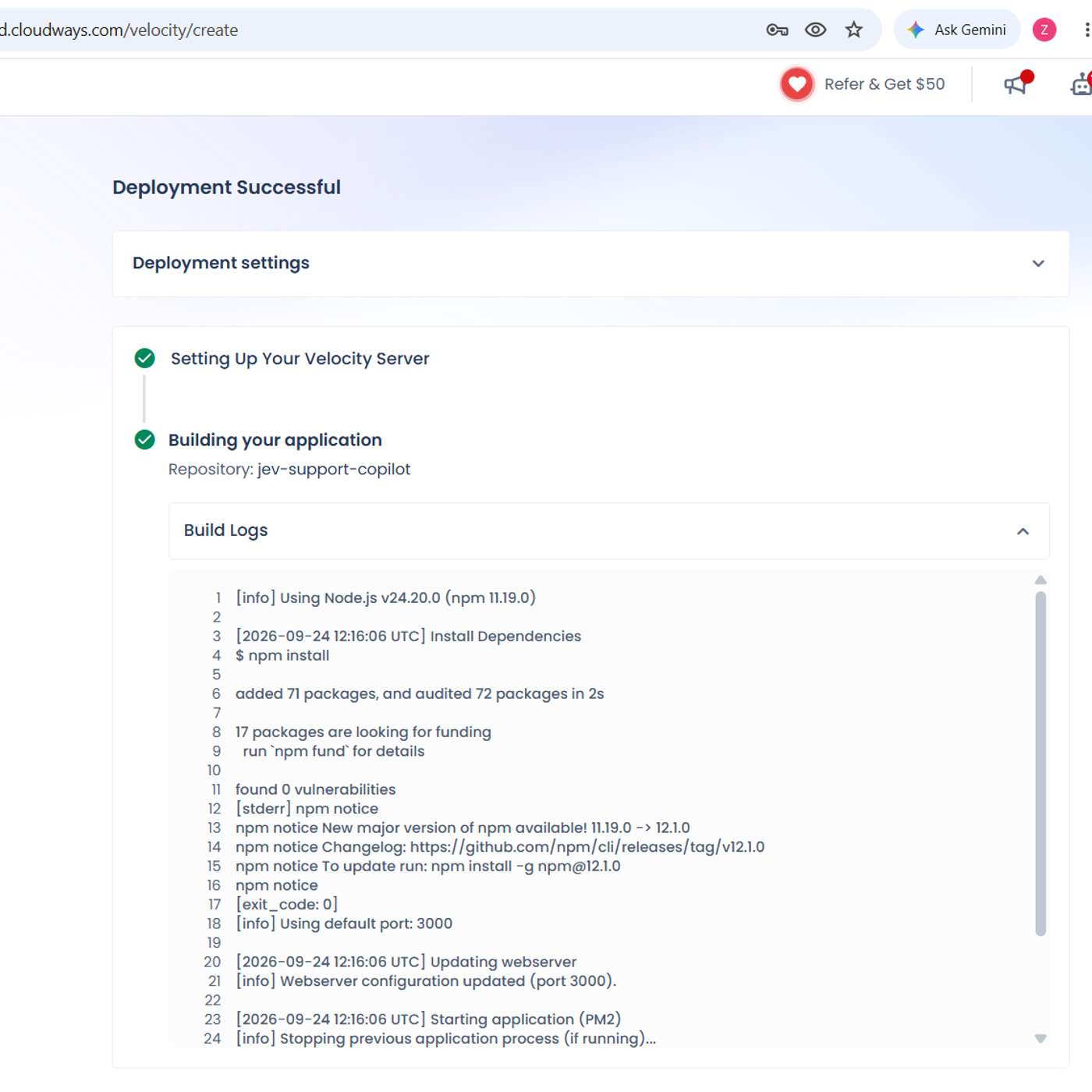Click log line $ npm install
The width and height of the screenshot is (1092, 1092).
pos(282,656)
